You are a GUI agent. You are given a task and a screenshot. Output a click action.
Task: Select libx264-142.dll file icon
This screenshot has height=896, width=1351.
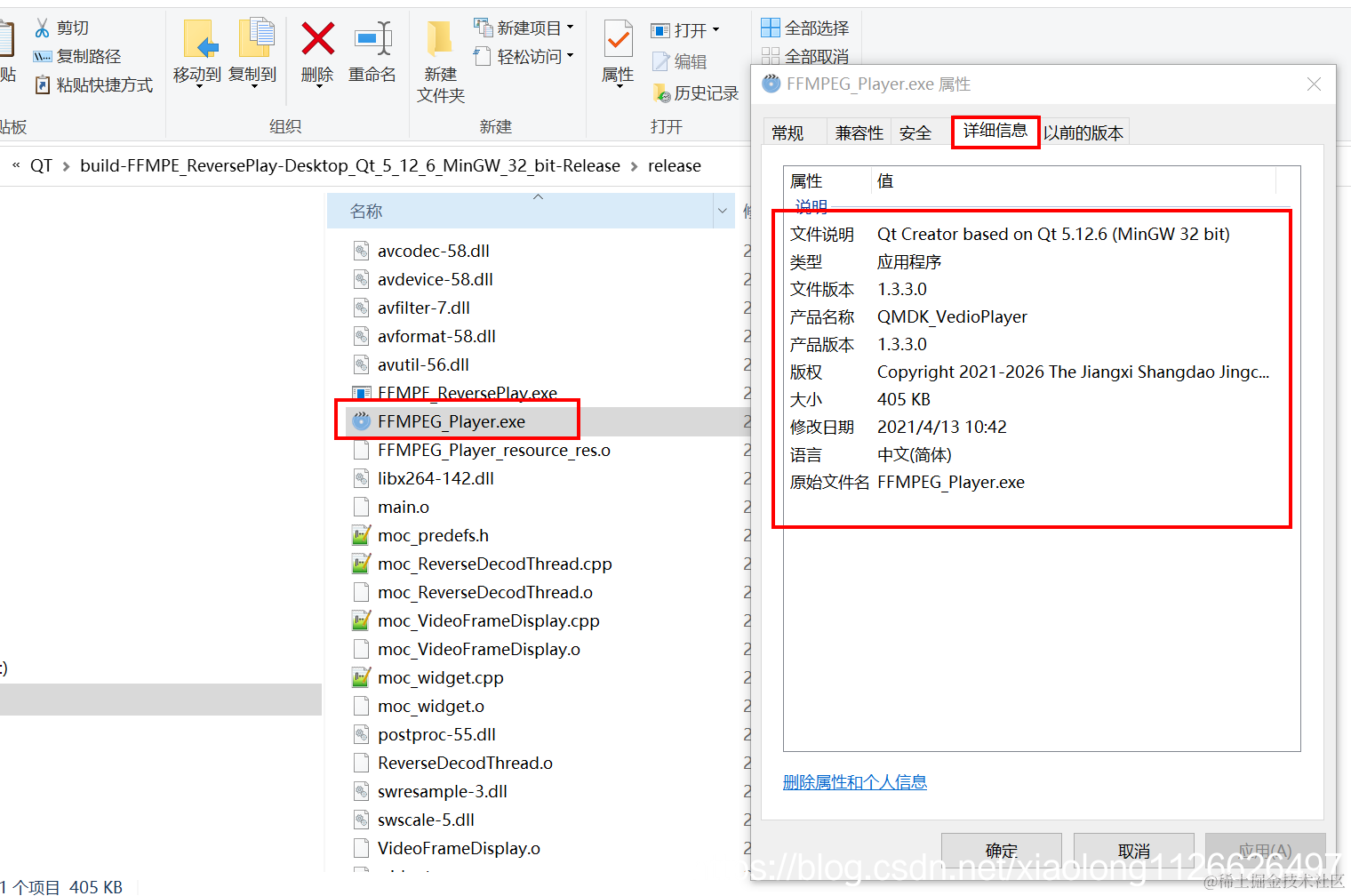(x=361, y=478)
